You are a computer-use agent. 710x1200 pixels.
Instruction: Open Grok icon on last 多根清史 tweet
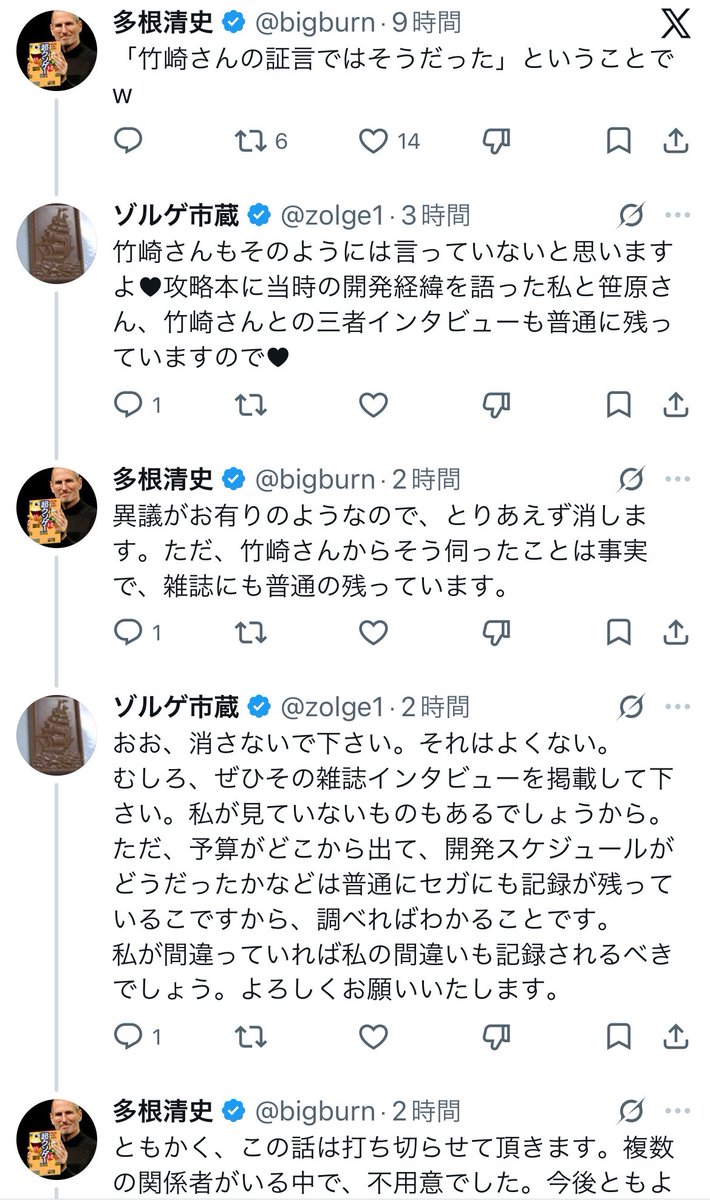(631, 1110)
